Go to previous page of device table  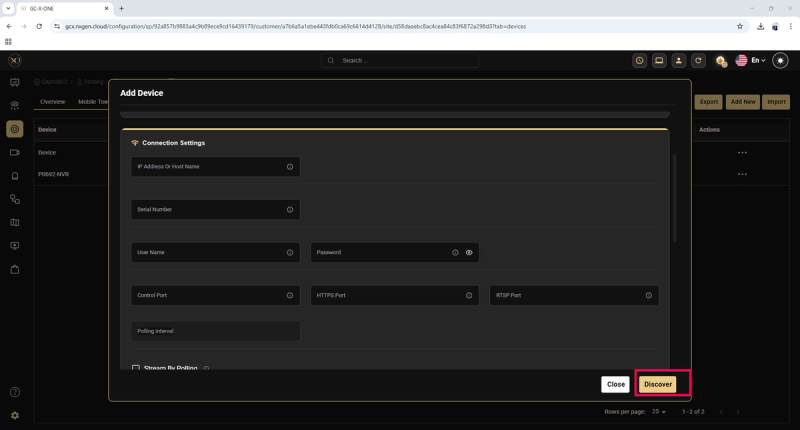click(721, 412)
